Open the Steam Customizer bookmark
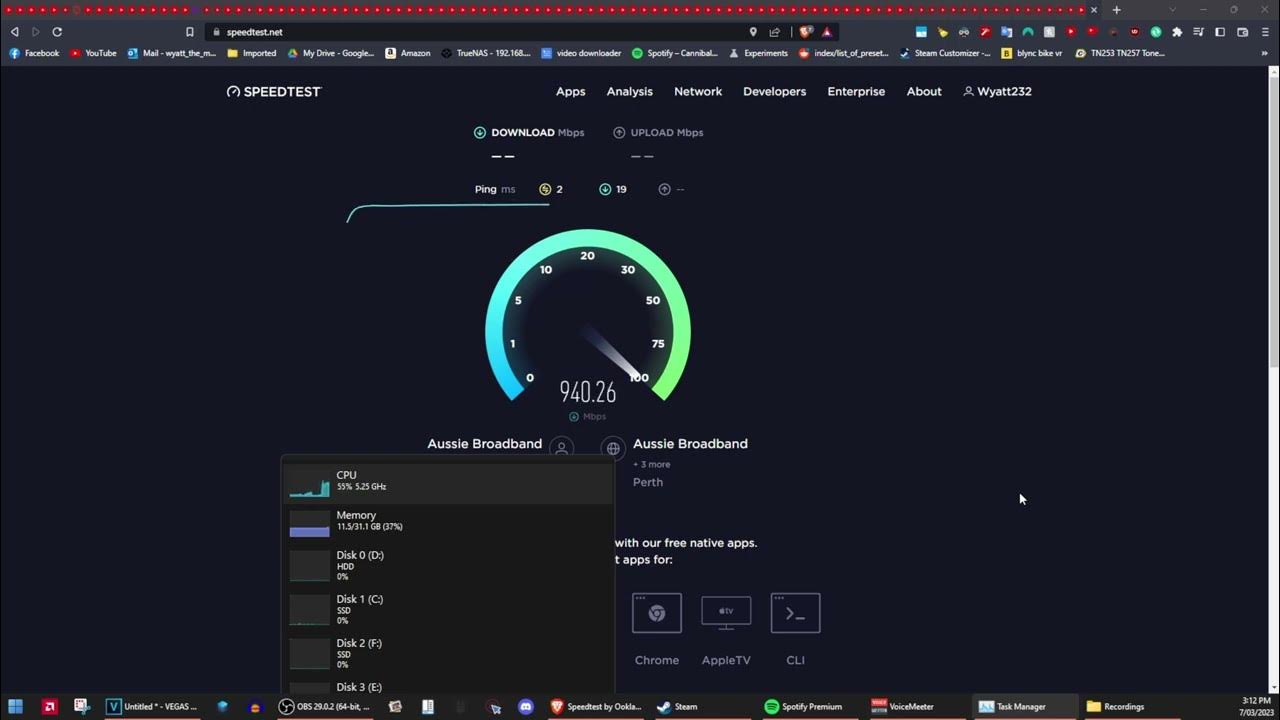Image resolution: width=1280 pixels, height=720 pixels. pyautogui.click(x=945, y=53)
